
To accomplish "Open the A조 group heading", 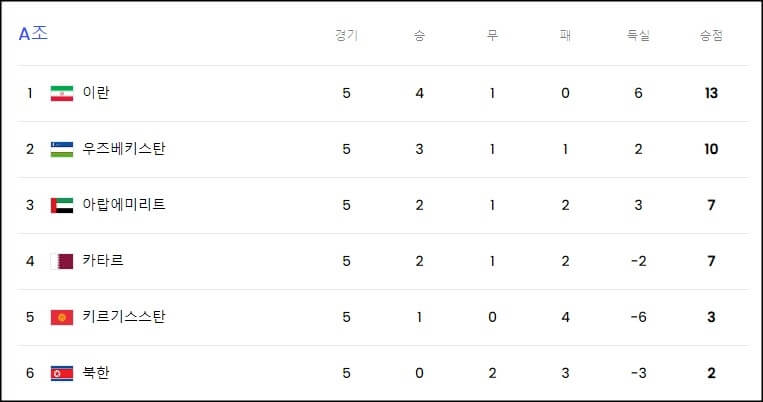I will click(x=33, y=34).
